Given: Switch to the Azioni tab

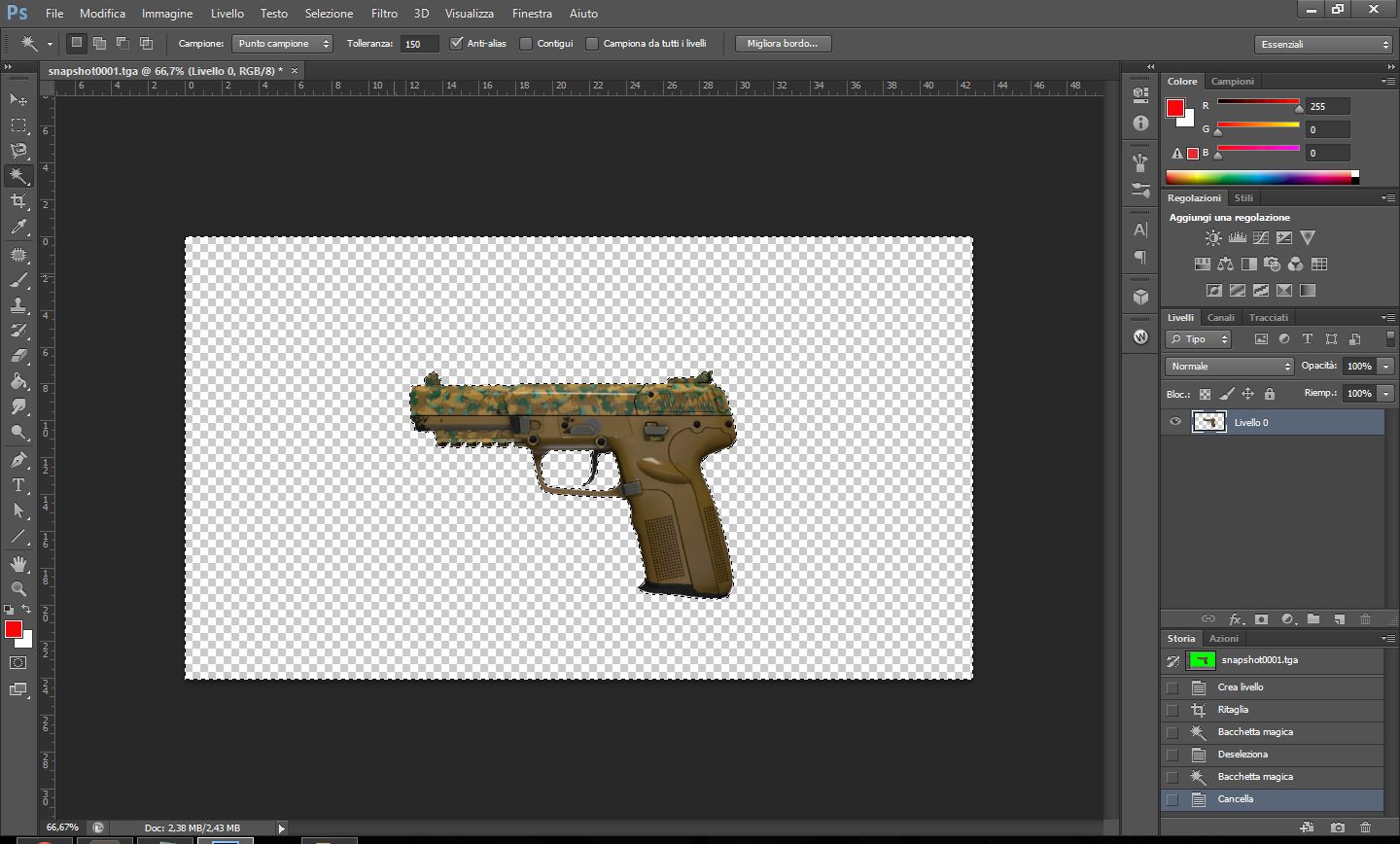Looking at the screenshot, I should point(1224,638).
